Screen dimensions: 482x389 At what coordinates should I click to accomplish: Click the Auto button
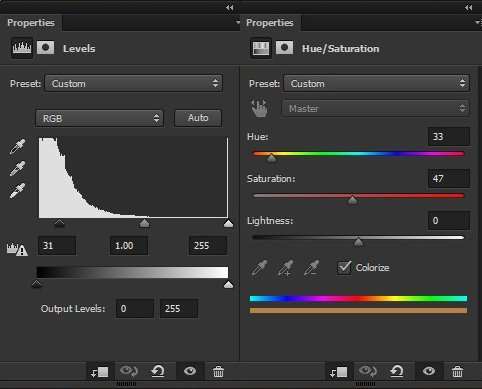198,118
